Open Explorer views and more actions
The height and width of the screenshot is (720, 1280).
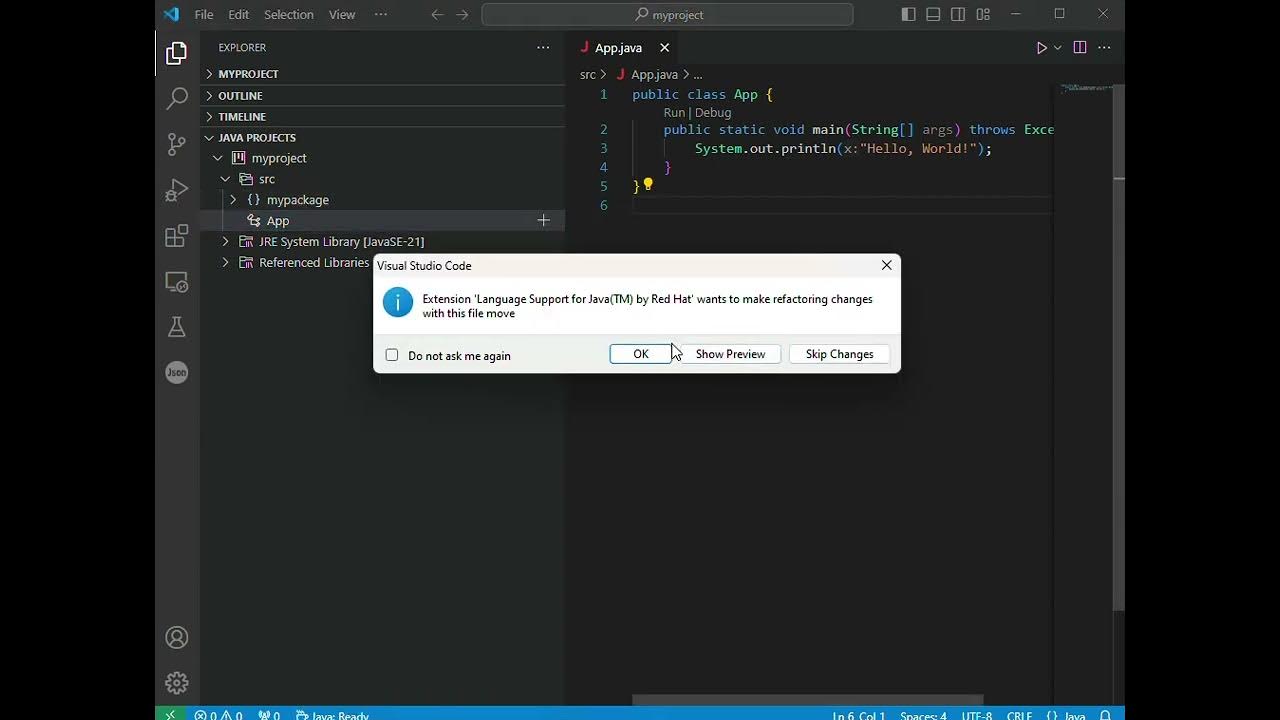tap(543, 47)
